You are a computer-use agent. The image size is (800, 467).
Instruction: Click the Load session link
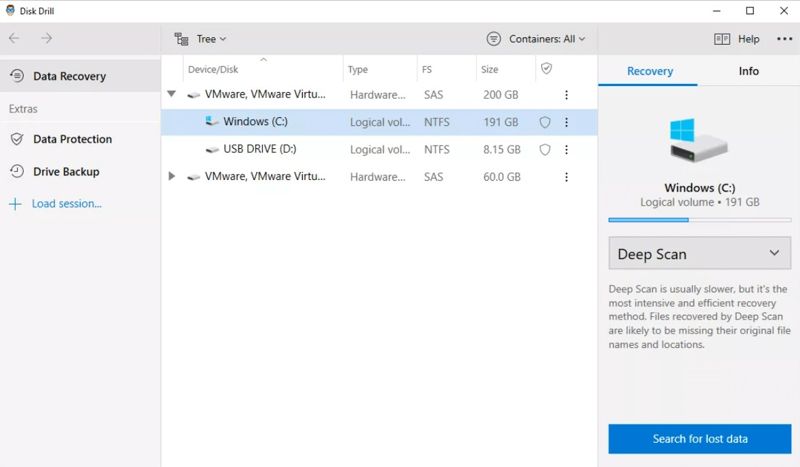(66, 204)
